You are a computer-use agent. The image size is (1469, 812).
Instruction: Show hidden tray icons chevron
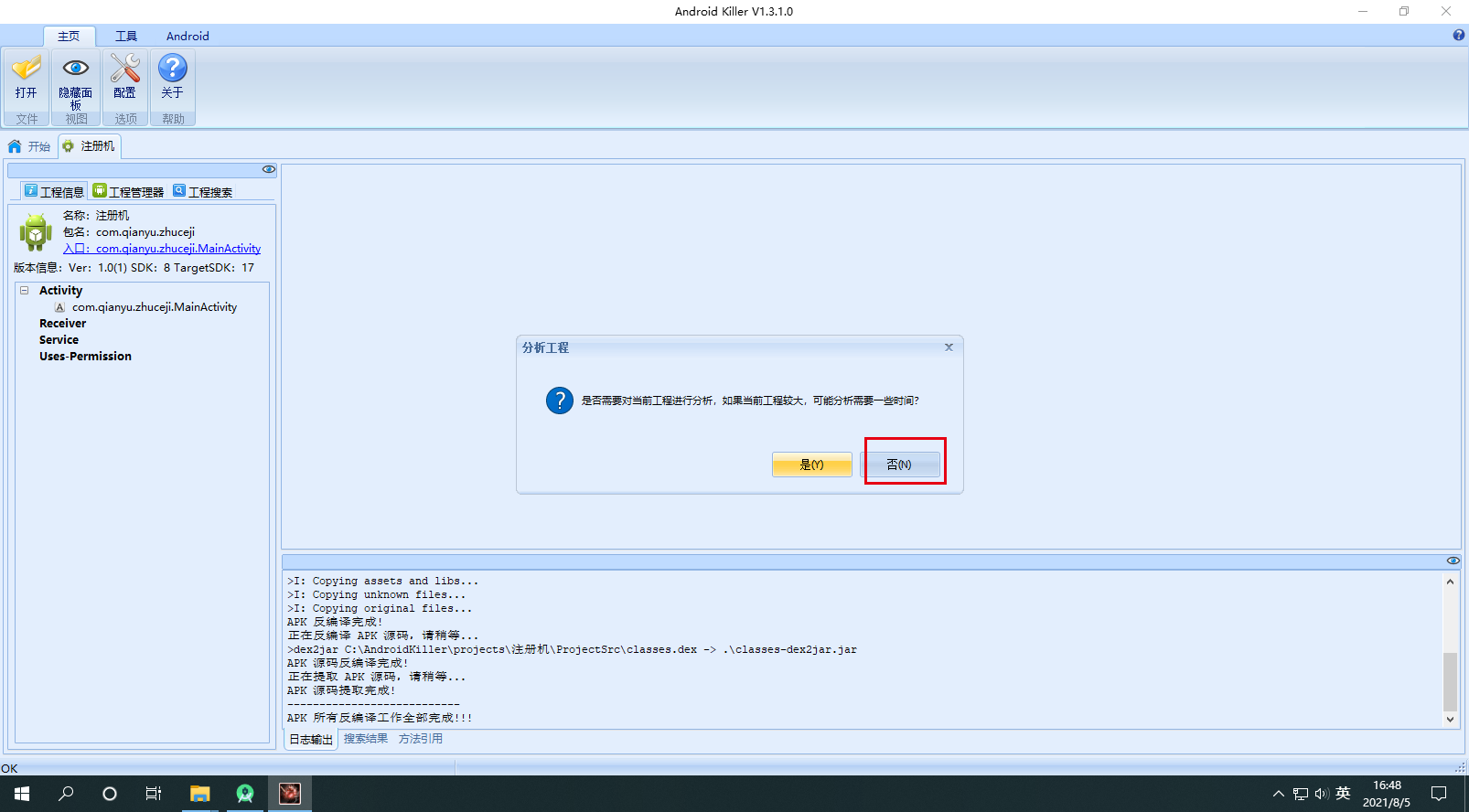[x=1278, y=794]
